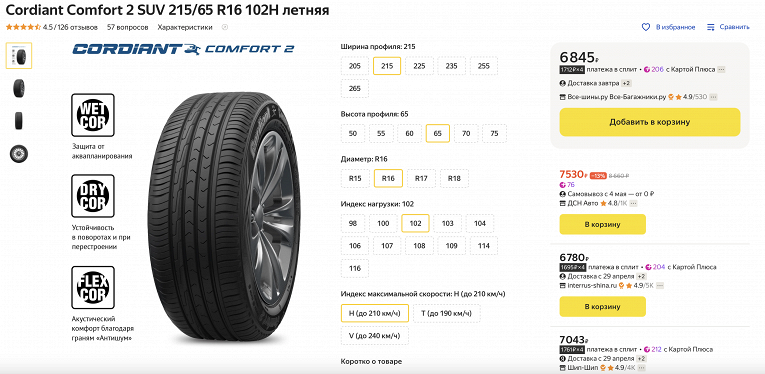Click the FLEX COR acoustic comfort badge

click(x=93, y=288)
